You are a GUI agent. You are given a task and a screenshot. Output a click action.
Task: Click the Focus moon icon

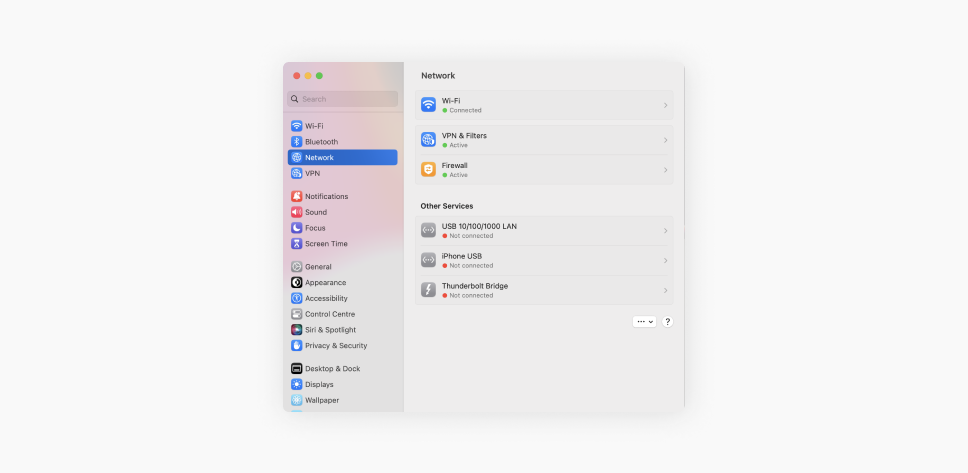coord(296,228)
